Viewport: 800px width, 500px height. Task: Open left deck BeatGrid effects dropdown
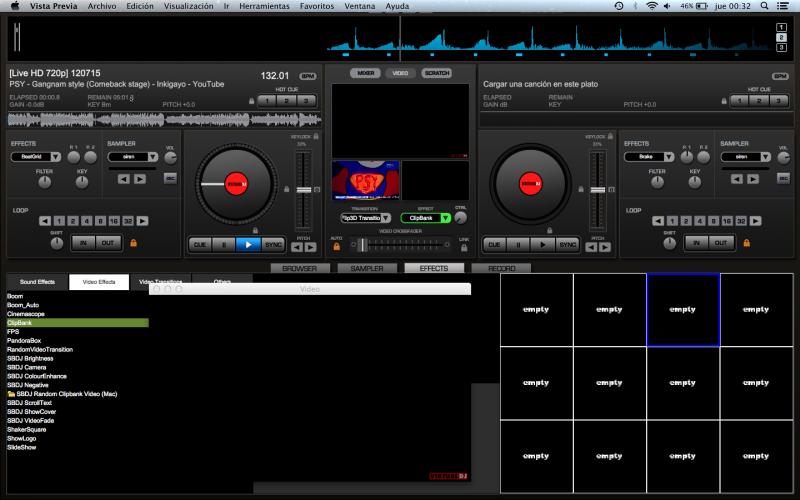pos(56,157)
